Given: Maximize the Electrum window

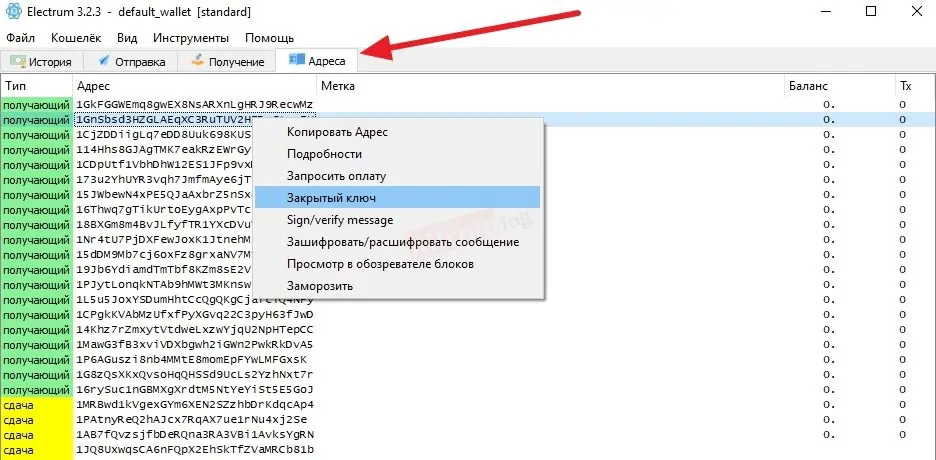Looking at the screenshot, I should click(x=871, y=11).
